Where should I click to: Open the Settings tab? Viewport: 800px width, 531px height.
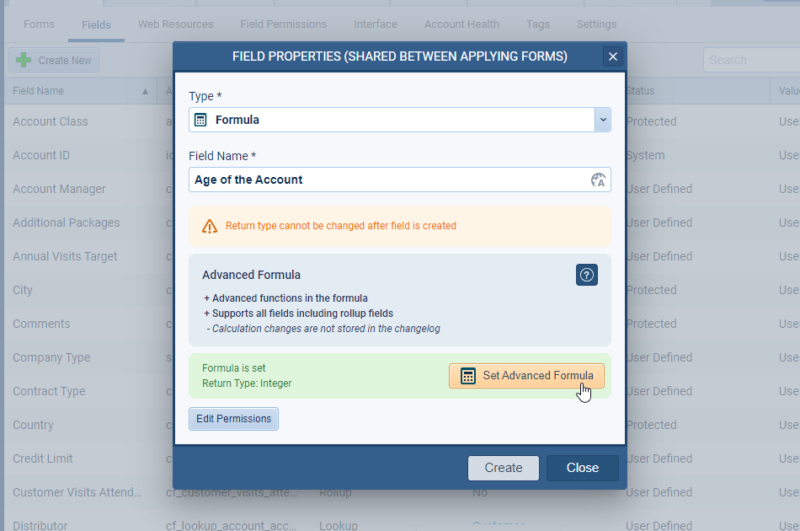596,24
